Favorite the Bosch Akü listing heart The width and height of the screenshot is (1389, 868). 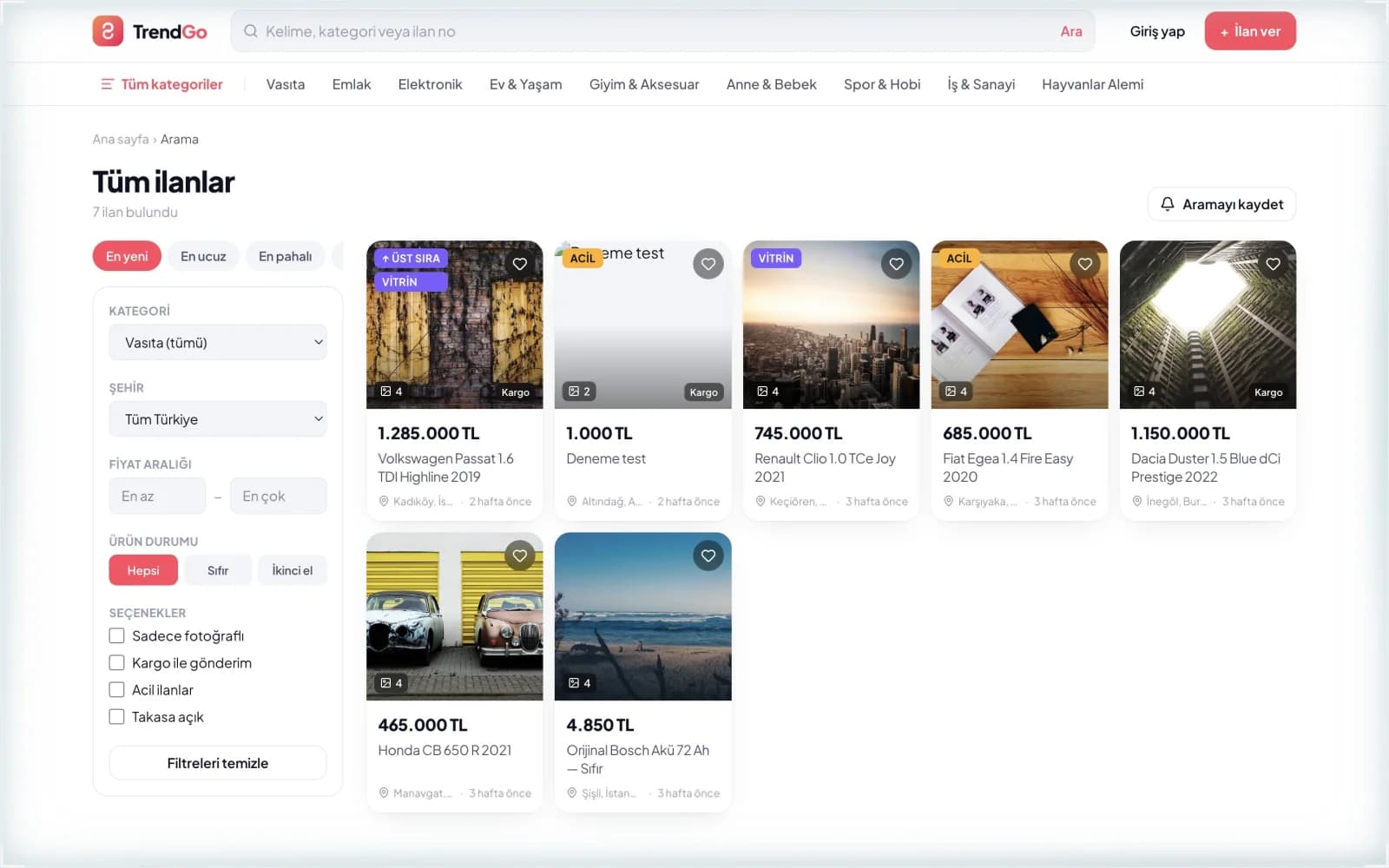point(708,556)
